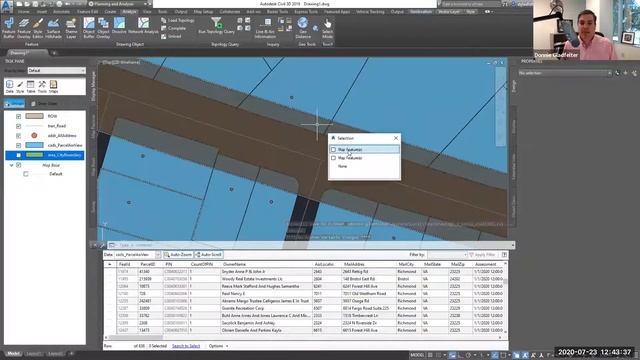
Task: Open the Tools icon in Task Pane
Action: point(42,87)
